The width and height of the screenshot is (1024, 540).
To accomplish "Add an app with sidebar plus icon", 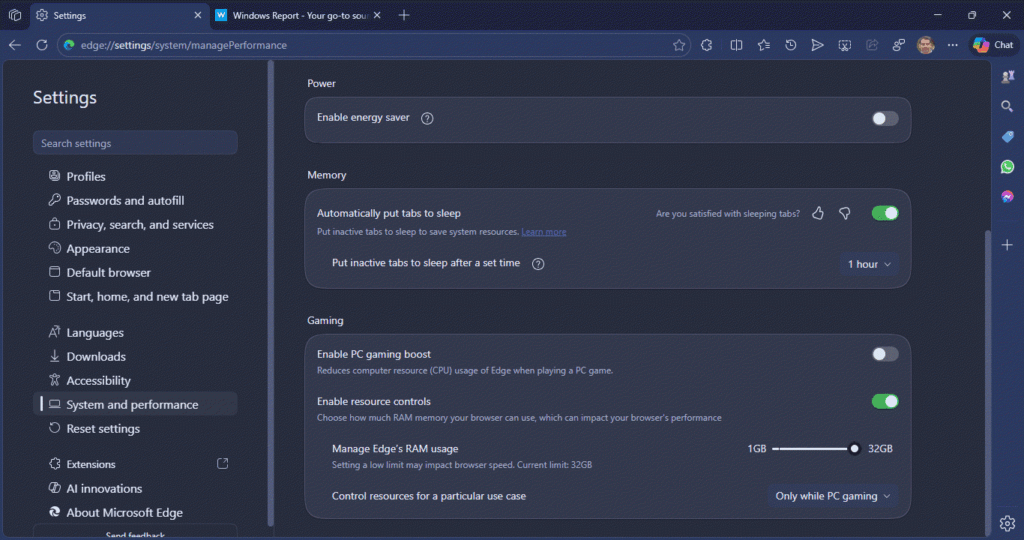I will (1007, 245).
